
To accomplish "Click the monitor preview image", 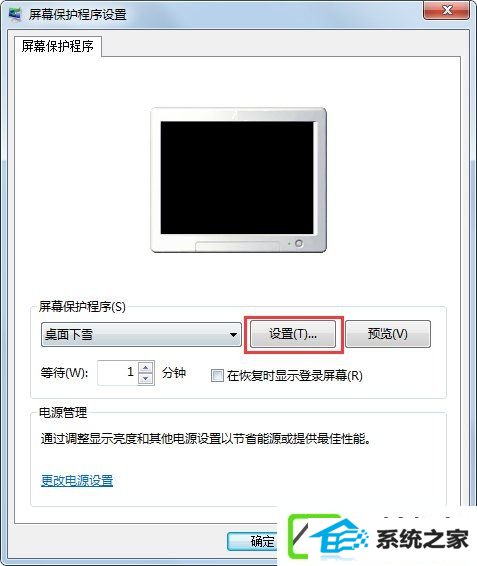I will [x=238, y=180].
